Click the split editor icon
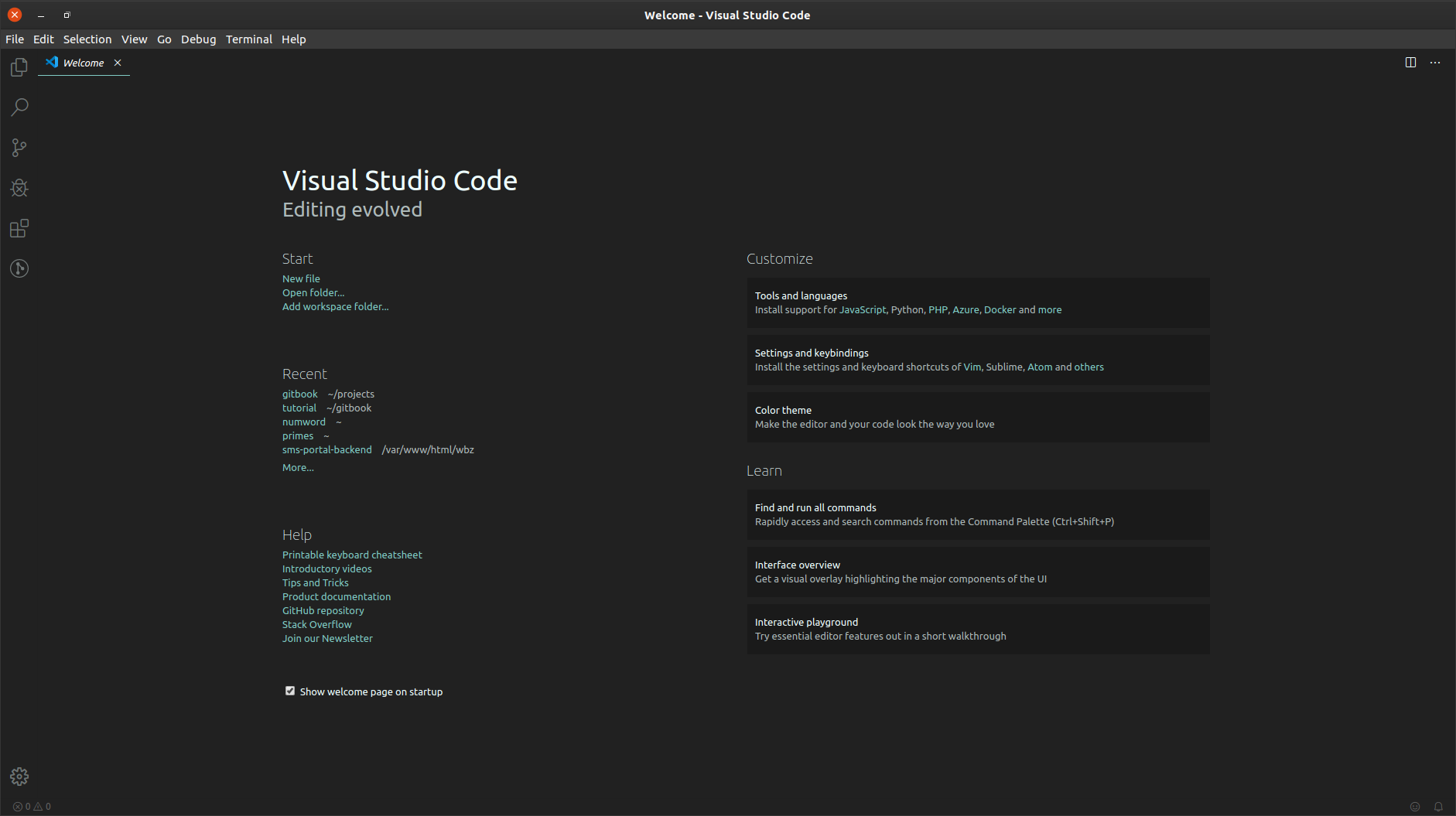 point(1410,63)
